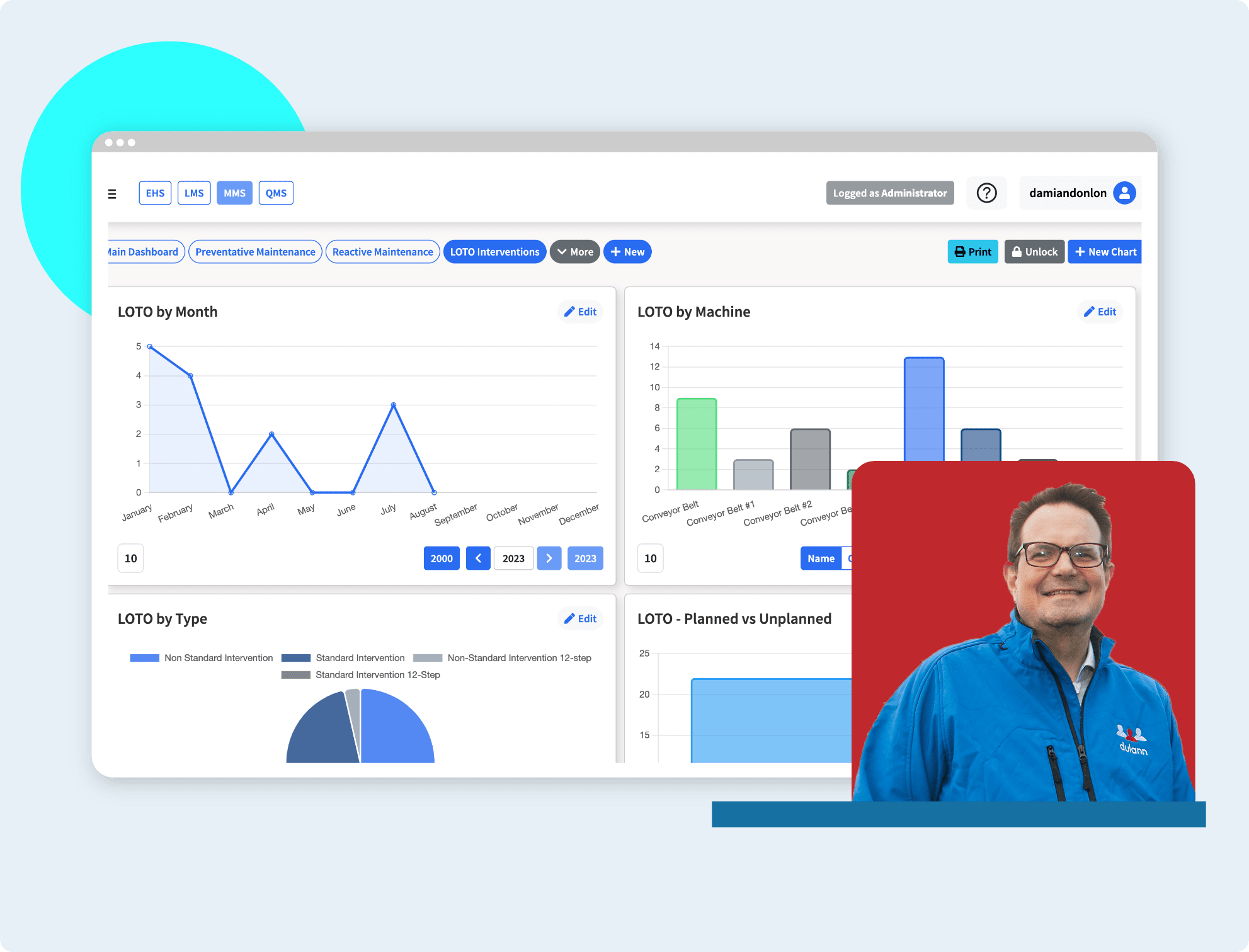Click the Print icon button

pos(969,251)
